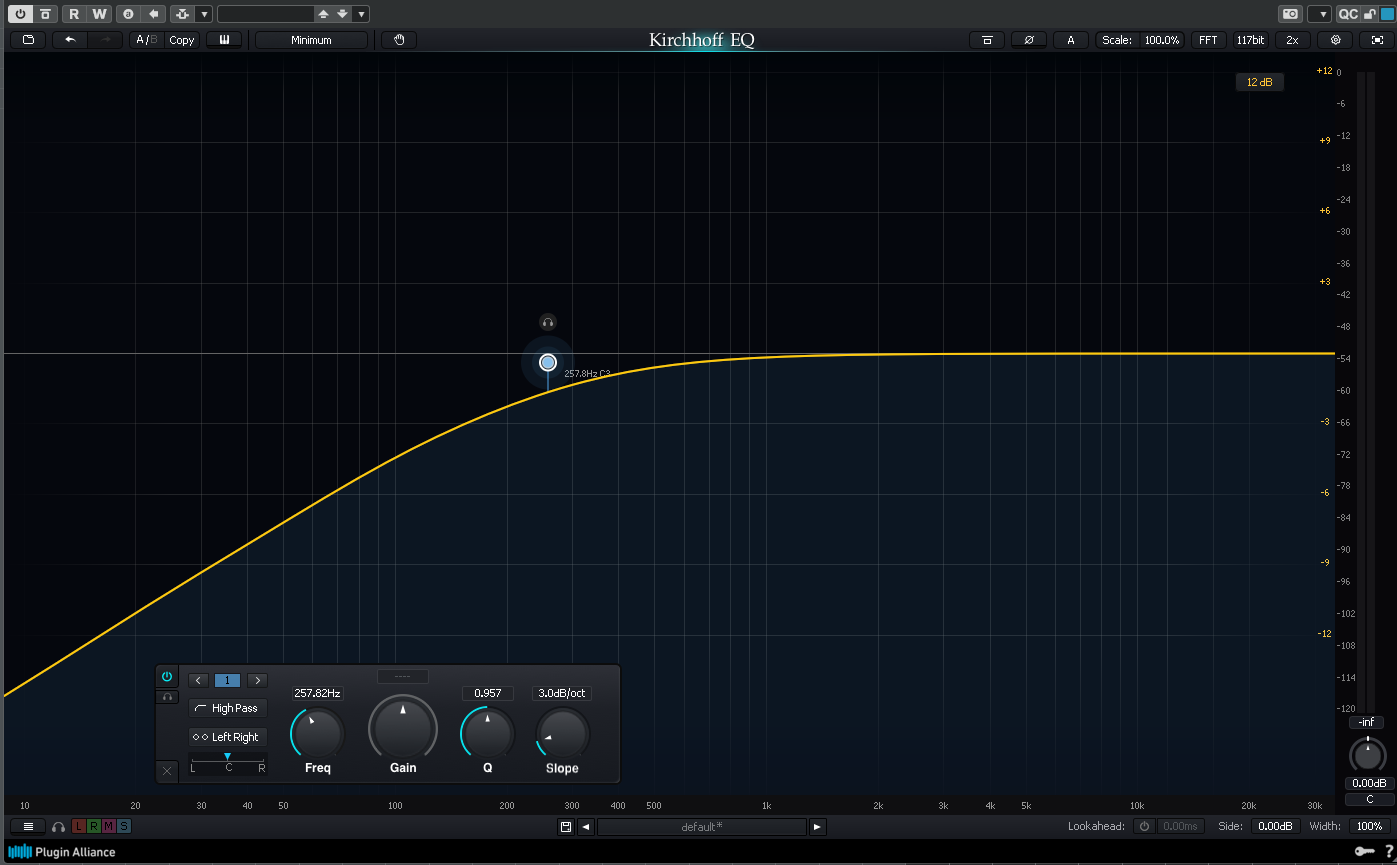The image size is (1397, 865).
Task: Open the Minimum phase mode dropdown
Action: 312,40
